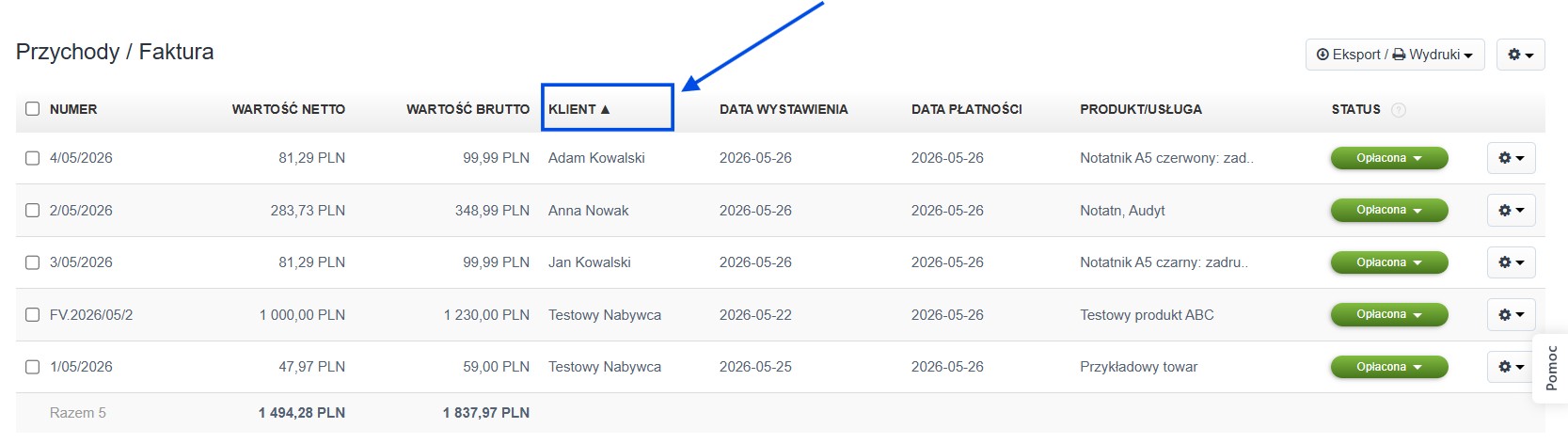Click the product Notatnik A5 czerwony: zad..
The height and width of the screenshot is (444, 1568).
click(1166, 158)
